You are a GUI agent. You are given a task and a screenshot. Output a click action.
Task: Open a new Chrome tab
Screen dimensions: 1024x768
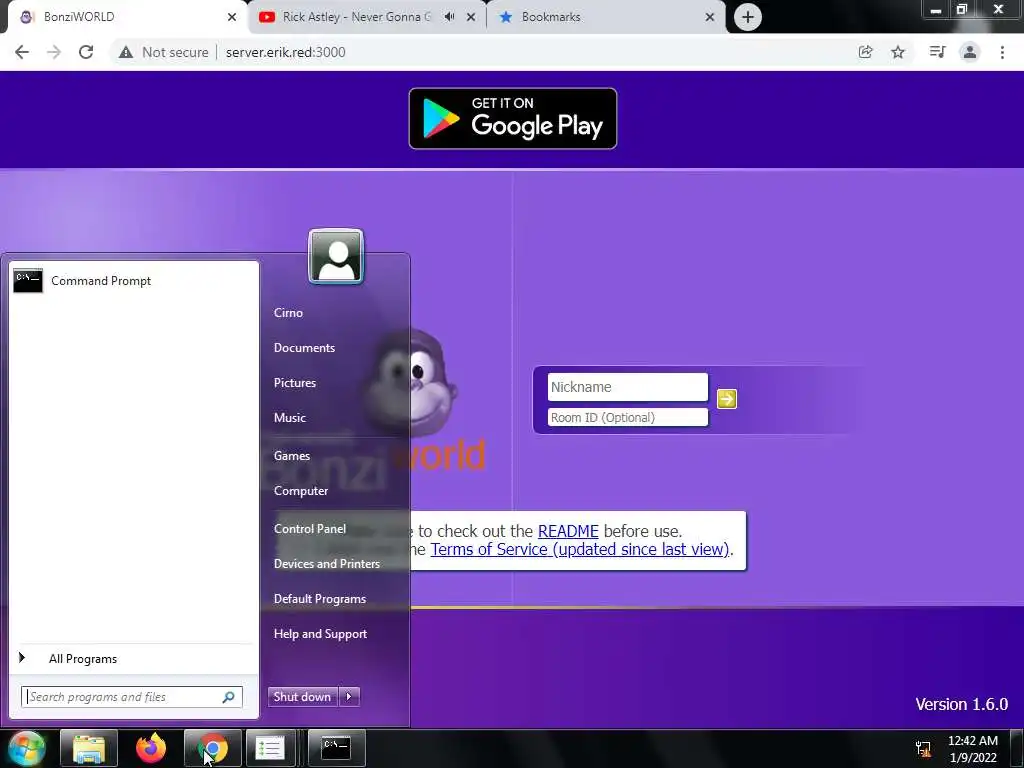748,17
